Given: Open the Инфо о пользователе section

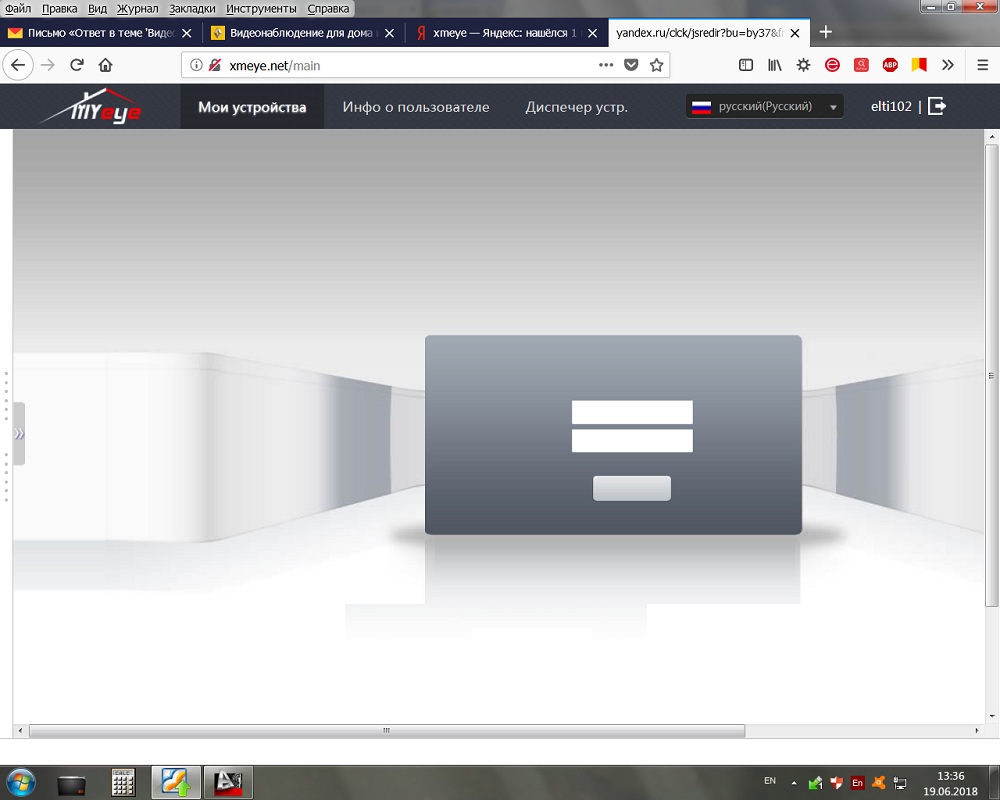Looking at the screenshot, I should point(416,107).
